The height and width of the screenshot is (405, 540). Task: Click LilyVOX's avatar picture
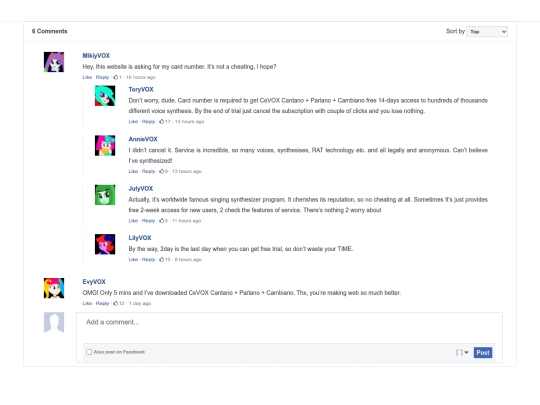105,244
